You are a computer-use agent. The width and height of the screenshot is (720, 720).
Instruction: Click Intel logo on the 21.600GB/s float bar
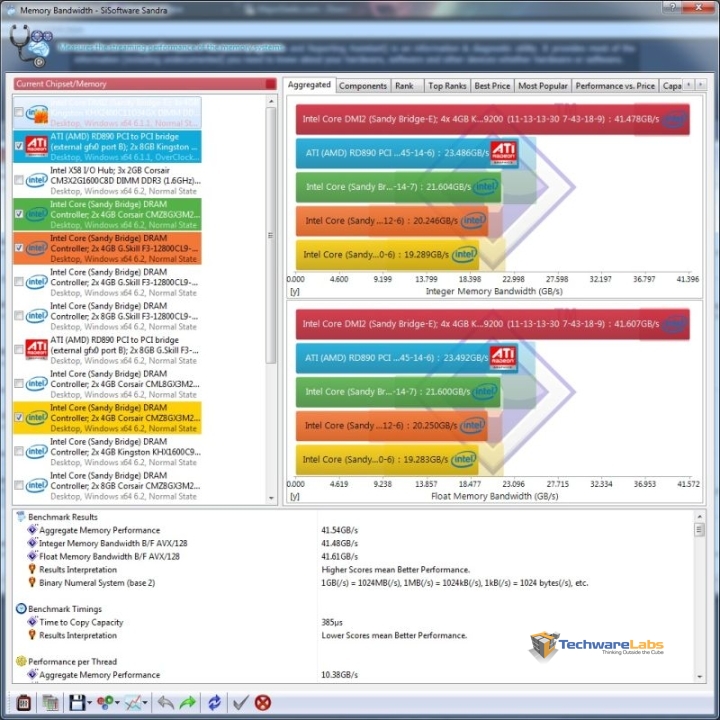[x=485, y=391]
